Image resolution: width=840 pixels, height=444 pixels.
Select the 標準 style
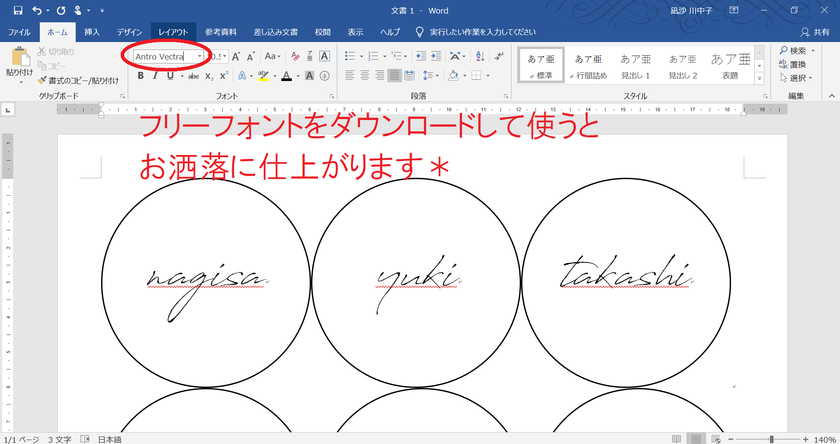click(541, 65)
